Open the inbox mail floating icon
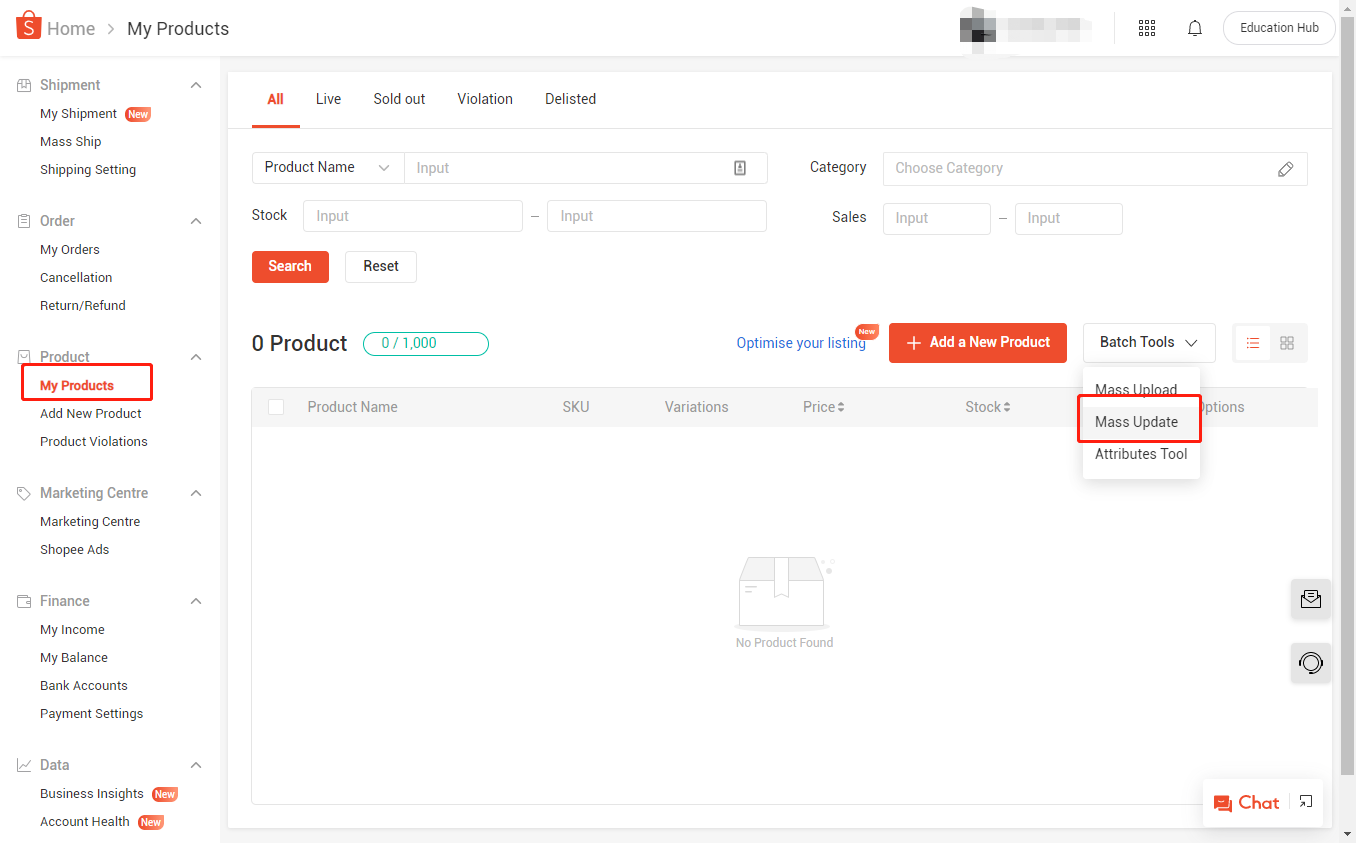This screenshot has height=843, width=1356. click(1311, 599)
